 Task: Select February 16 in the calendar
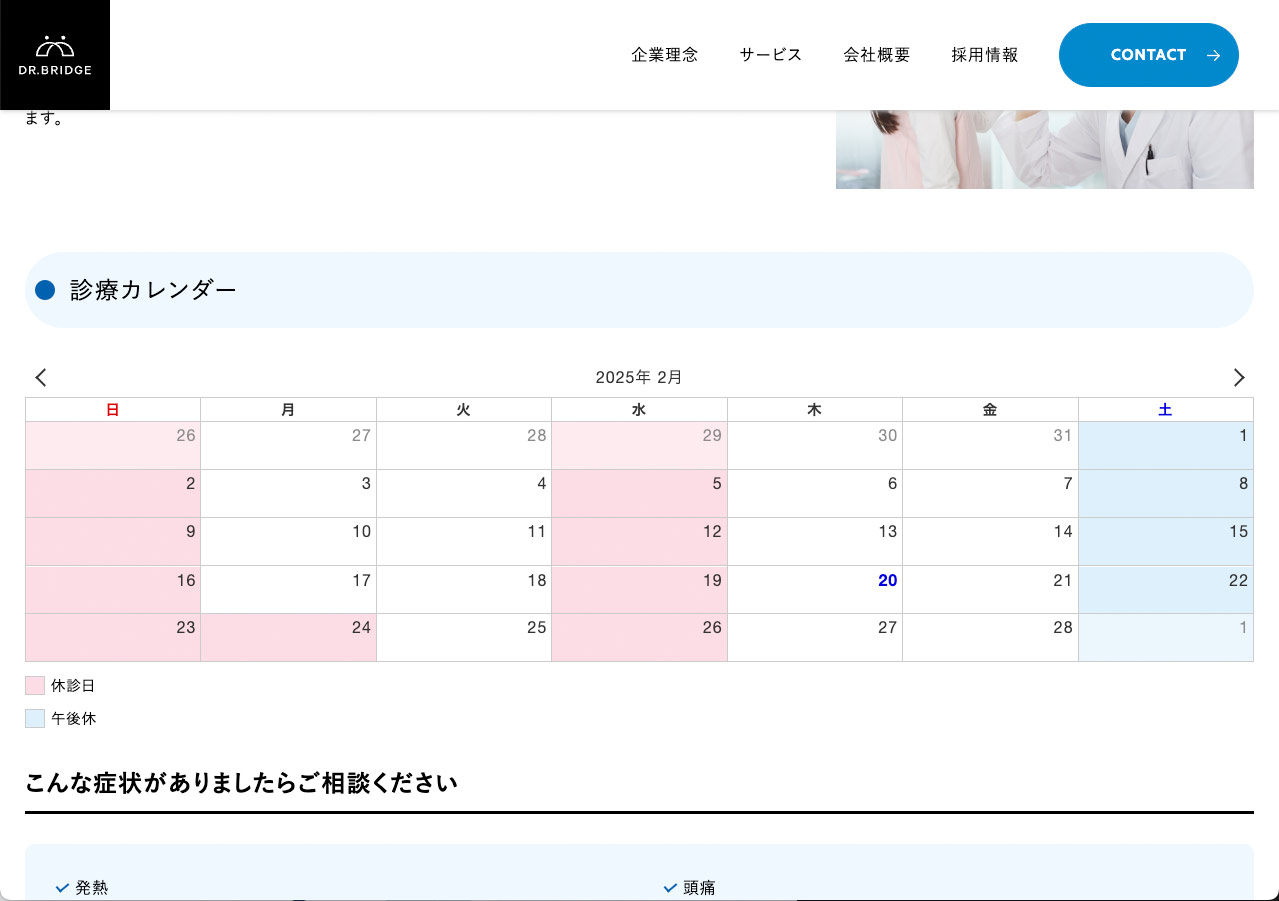pyautogui.click(x=113, y=590)
